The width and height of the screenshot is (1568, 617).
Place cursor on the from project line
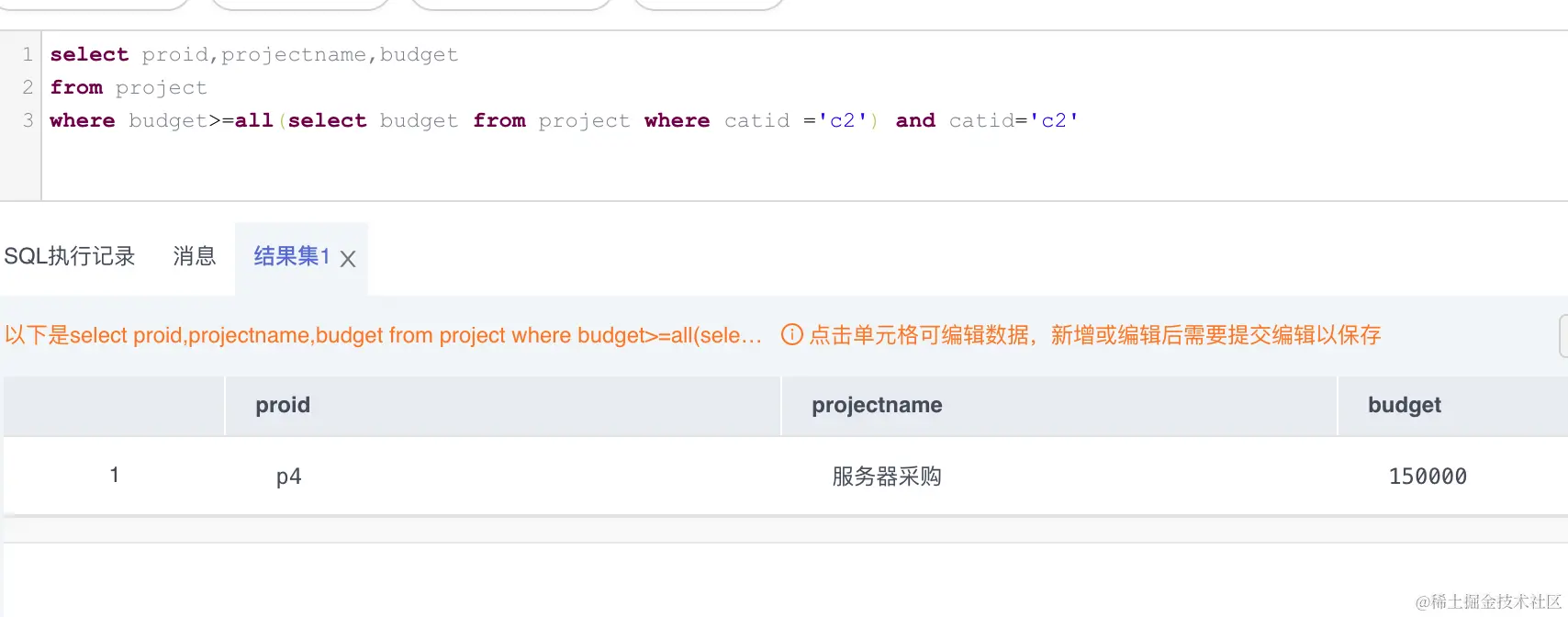click(129, 87)
